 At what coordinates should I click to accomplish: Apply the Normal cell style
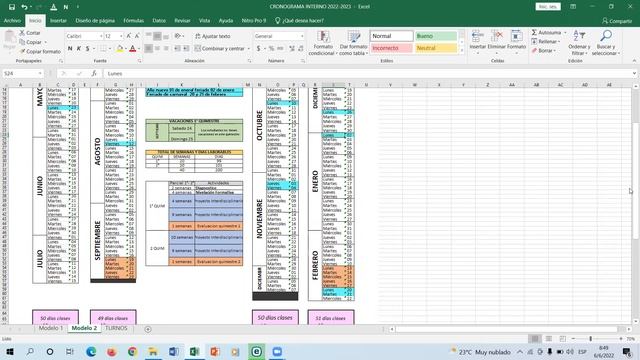click(x=391, y=36)
